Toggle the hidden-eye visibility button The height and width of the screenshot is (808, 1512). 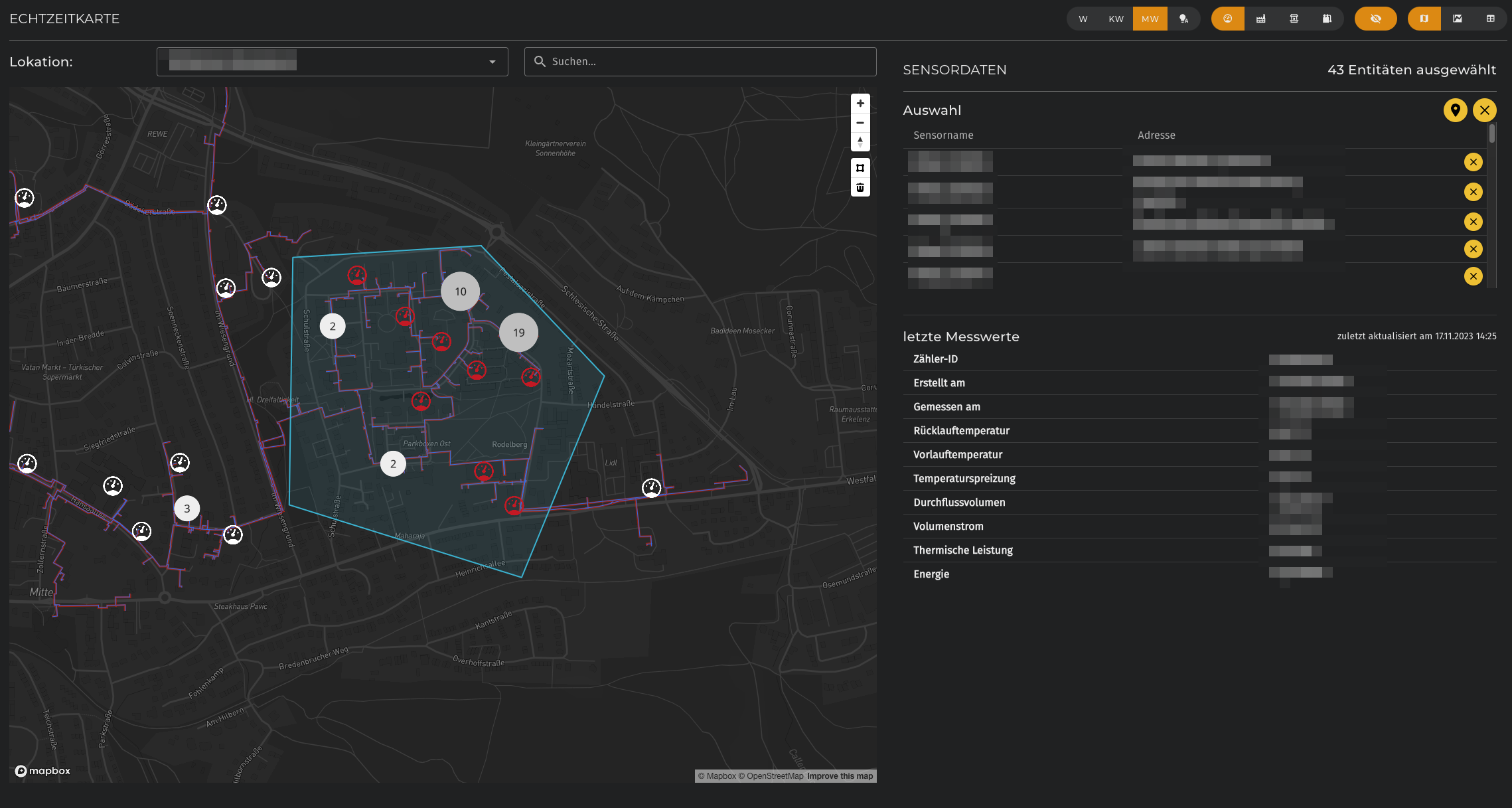(x=1375, y=19)
